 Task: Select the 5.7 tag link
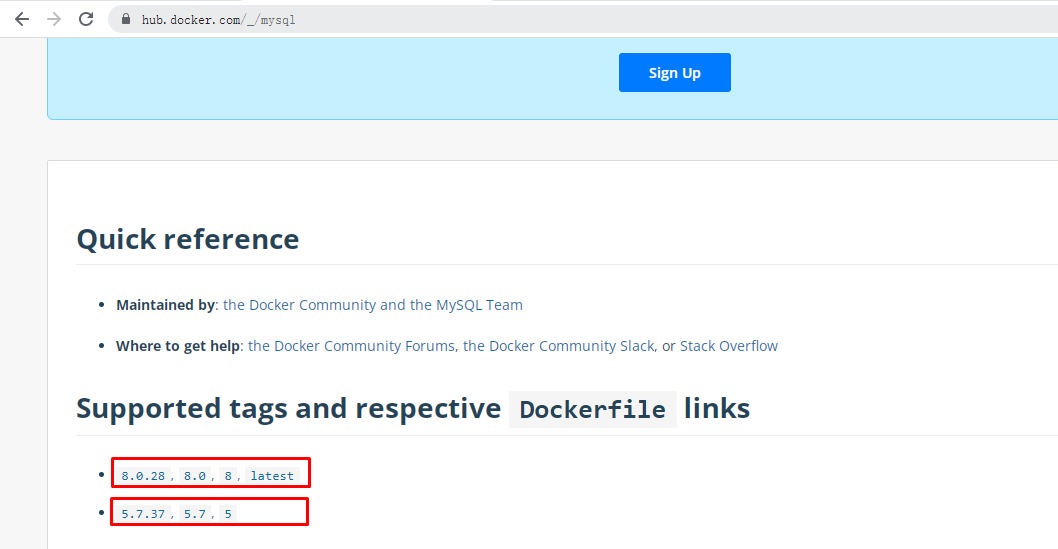coord(194,514)
